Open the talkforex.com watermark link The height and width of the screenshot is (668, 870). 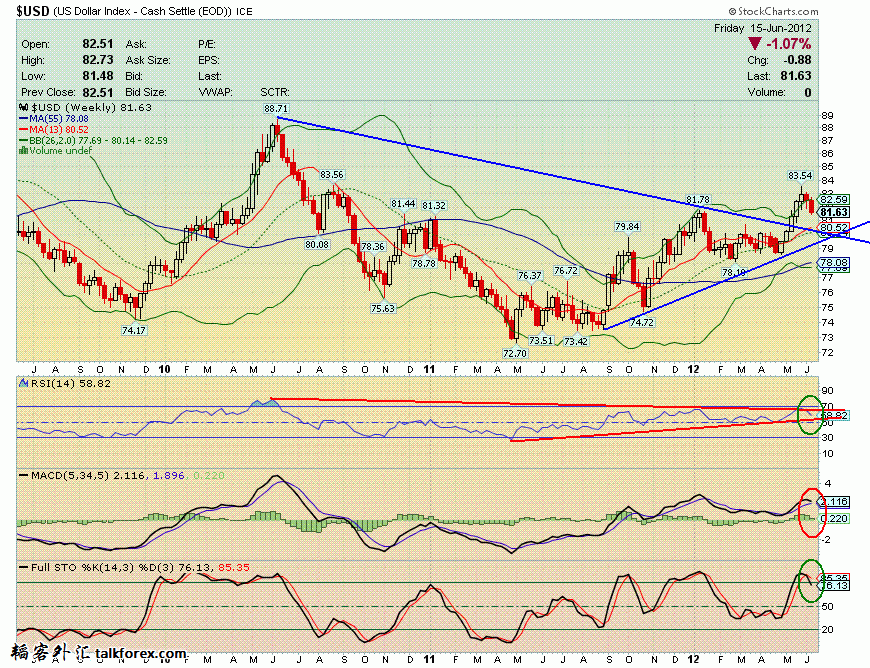140,654
